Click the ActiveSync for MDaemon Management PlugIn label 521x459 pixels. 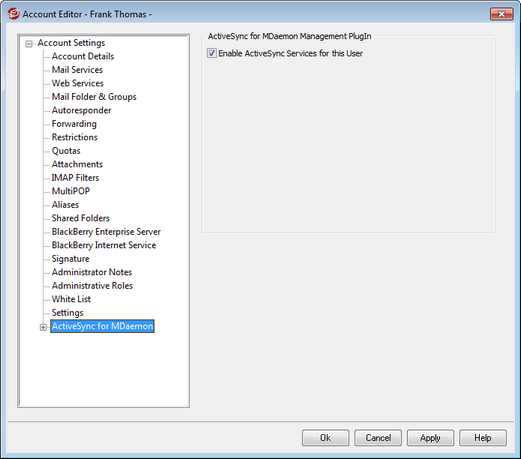pyautogui.click(x=290, y=36)
